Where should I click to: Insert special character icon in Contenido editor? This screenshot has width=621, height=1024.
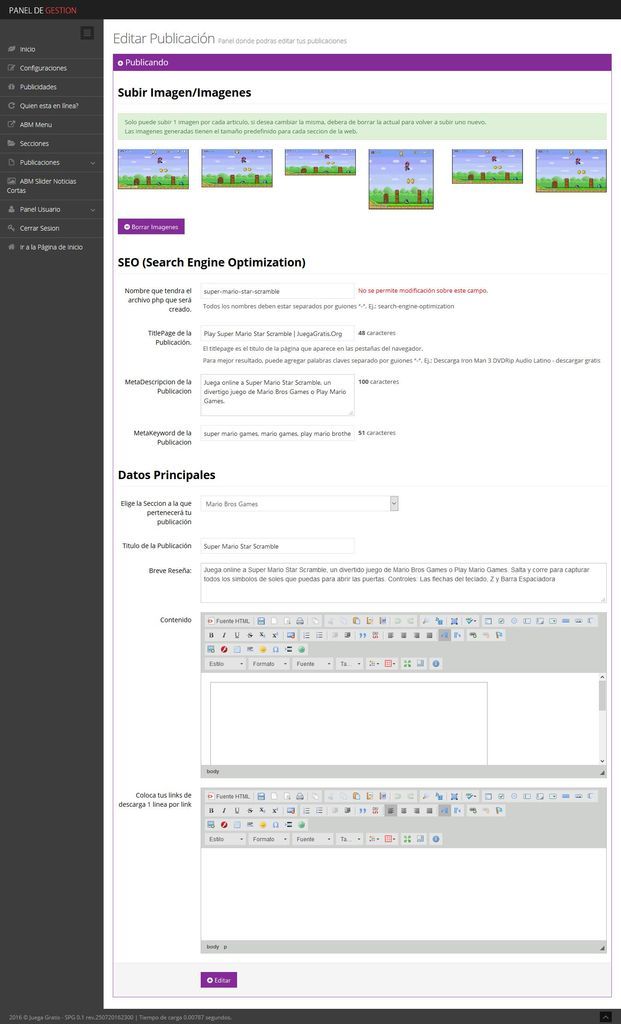(276, 649)
